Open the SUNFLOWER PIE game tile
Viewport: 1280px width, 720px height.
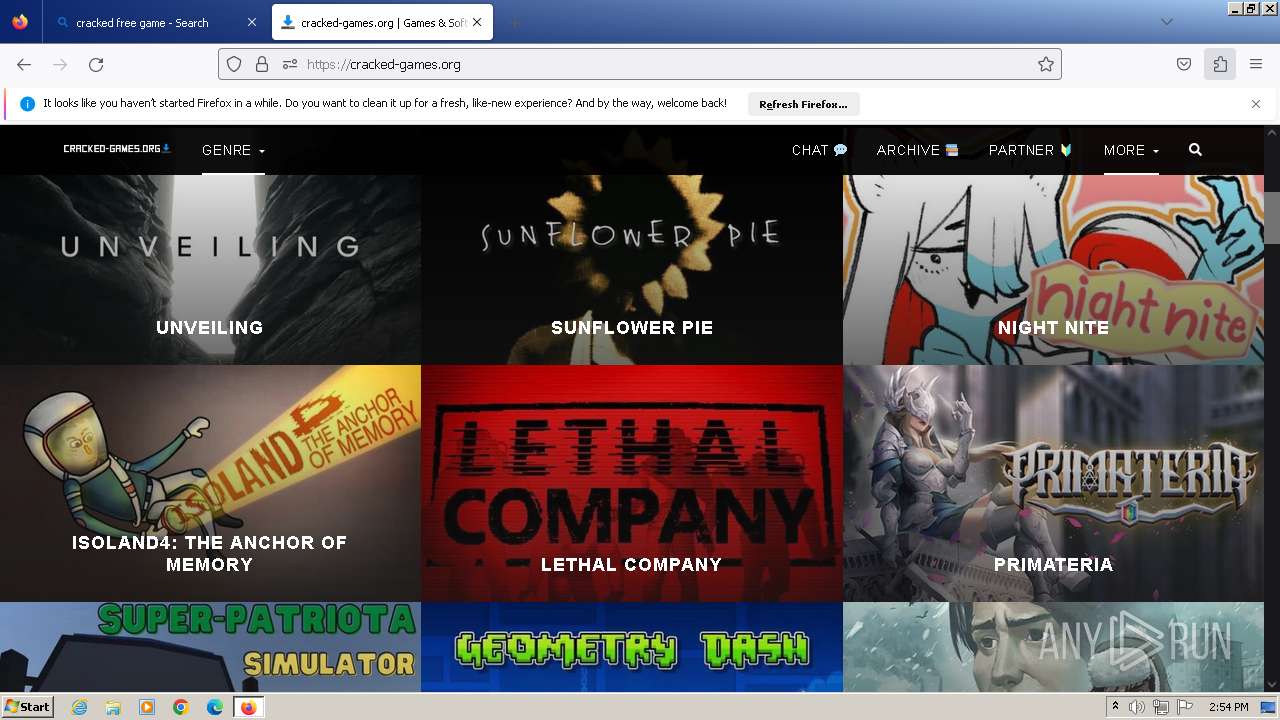point(632,270)
